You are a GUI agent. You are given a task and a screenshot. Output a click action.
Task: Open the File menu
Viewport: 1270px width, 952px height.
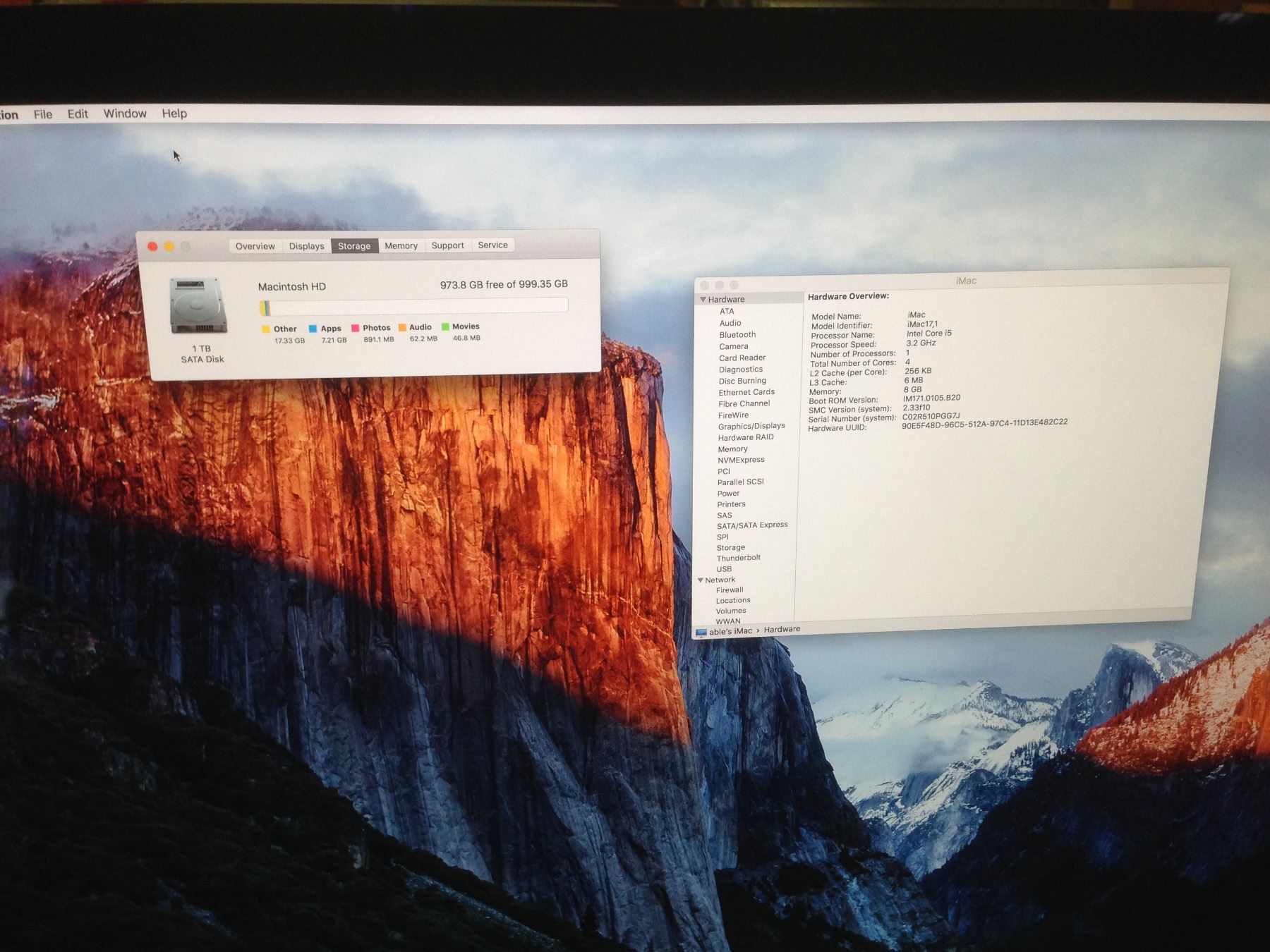[x=43, y=114]
